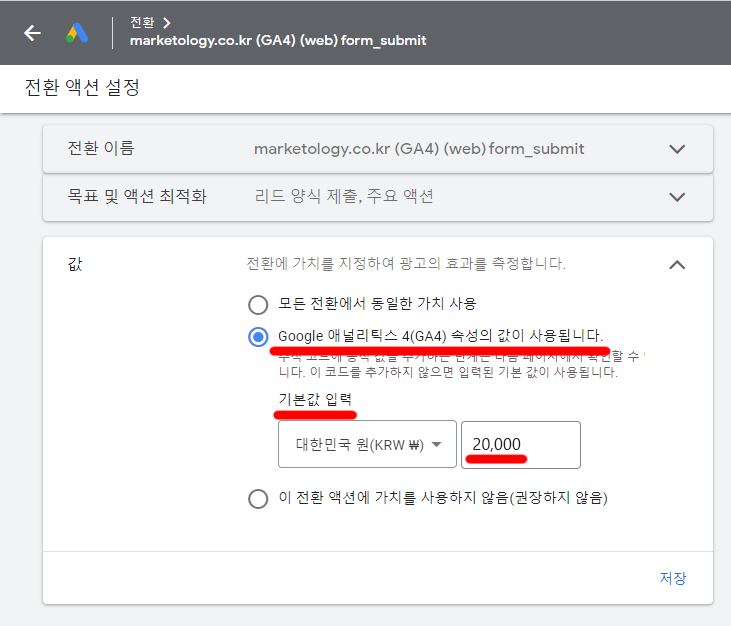This screenshot has height=626, width=731.
Task: Expand the 목표 및 액션 최적화 section
Action: click(677, 197)
